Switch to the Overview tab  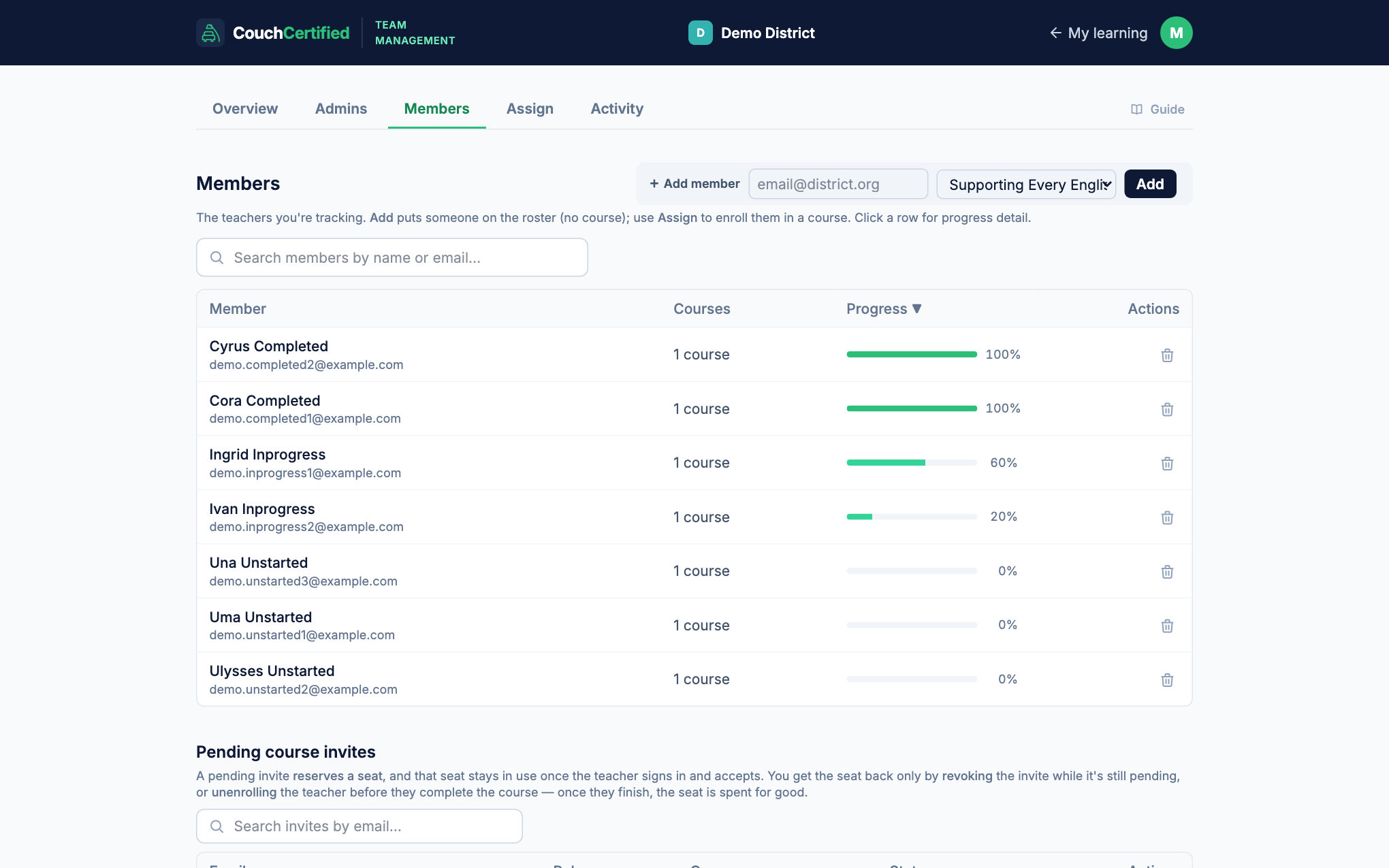245,109
